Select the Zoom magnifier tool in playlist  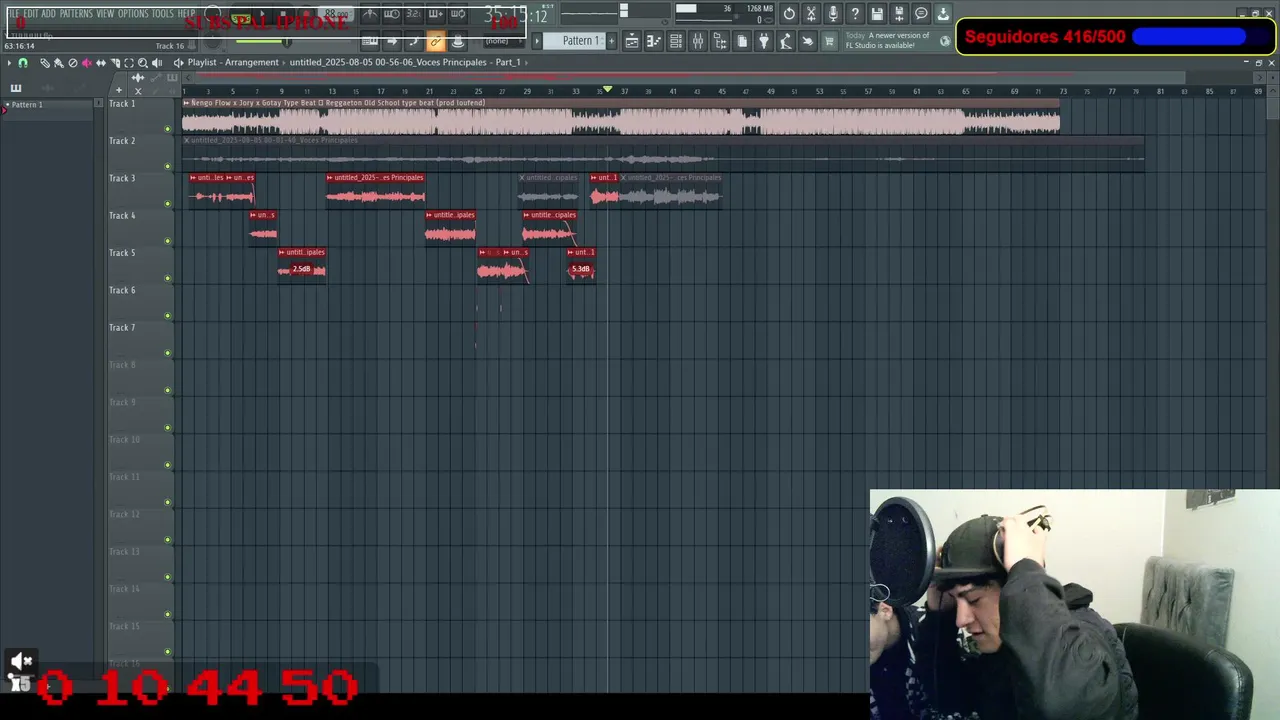click(x=143, y=63)
